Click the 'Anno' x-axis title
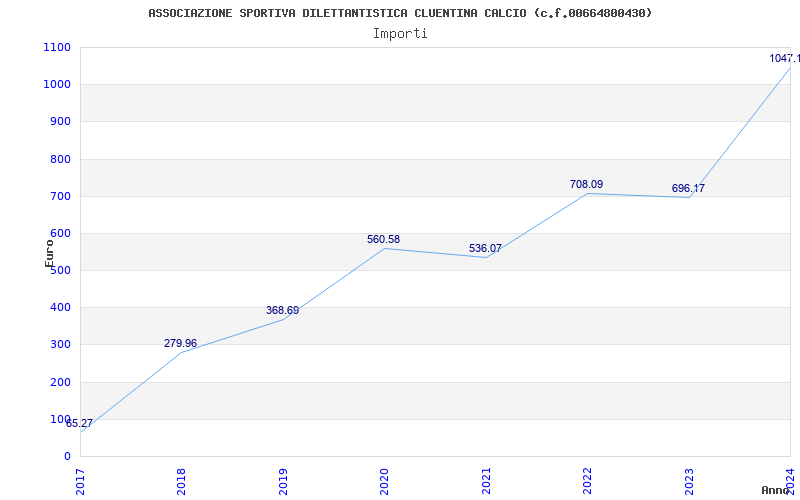This screenshot has width=800, height=500. (x=775, y=490)
